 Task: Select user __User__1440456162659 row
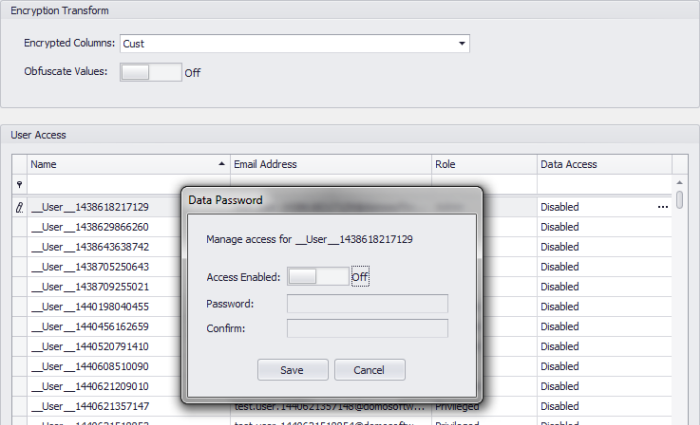342,326
